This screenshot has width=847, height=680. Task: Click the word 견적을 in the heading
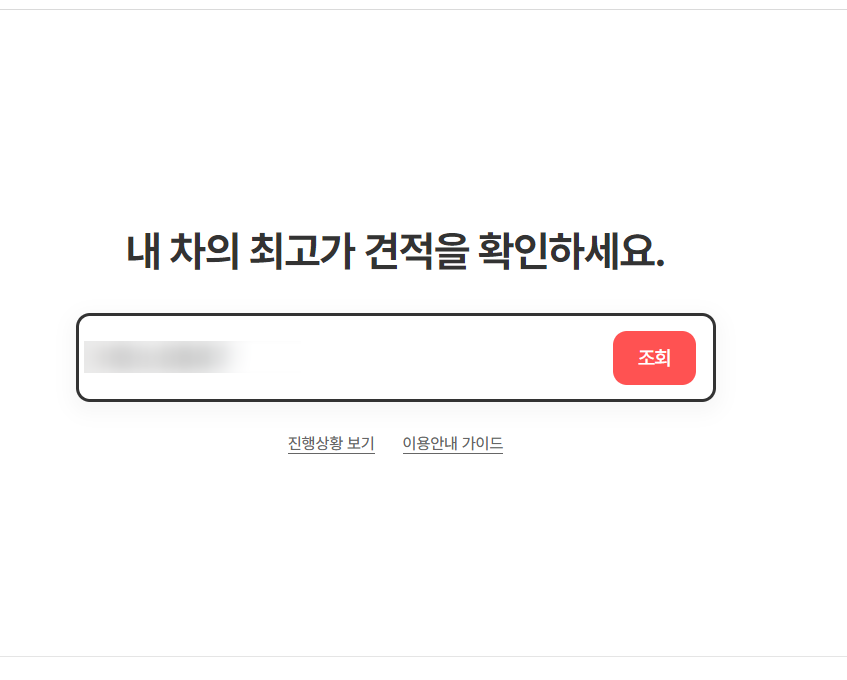(416, 251)
